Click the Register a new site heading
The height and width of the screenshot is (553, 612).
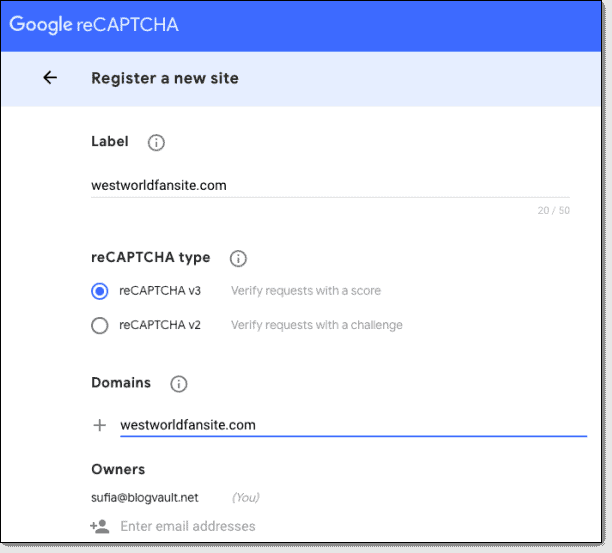pyautogui.click(x=165, y=78)
